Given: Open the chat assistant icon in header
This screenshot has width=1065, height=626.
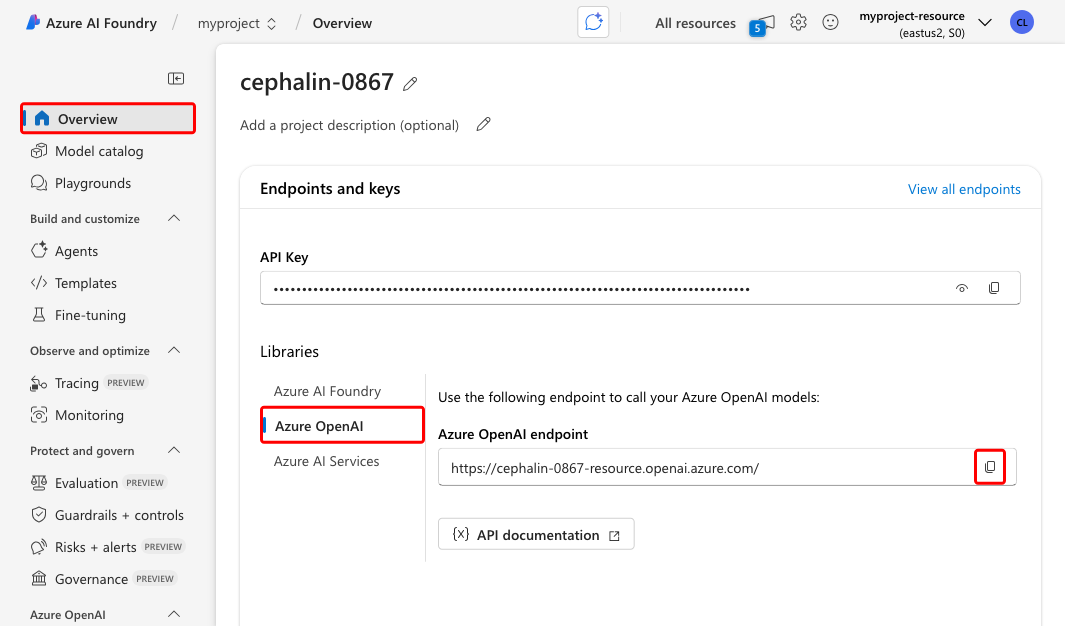Looking at the screenshot, I should click(593, 23).
